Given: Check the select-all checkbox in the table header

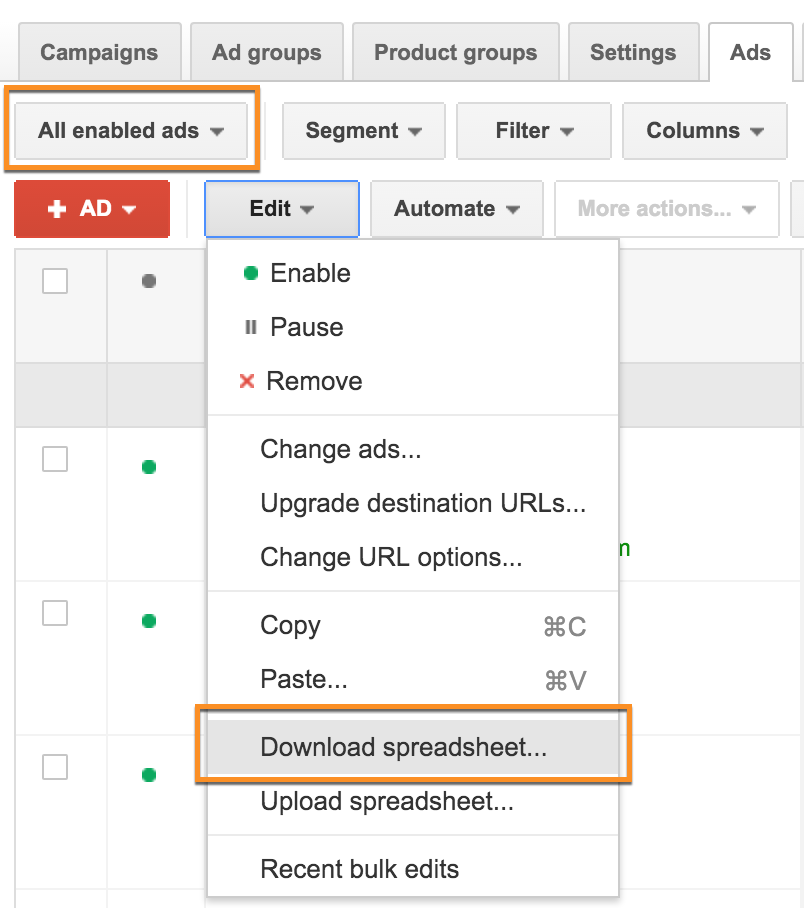Looking at the screenshot, I should click(x=55, y=281).
